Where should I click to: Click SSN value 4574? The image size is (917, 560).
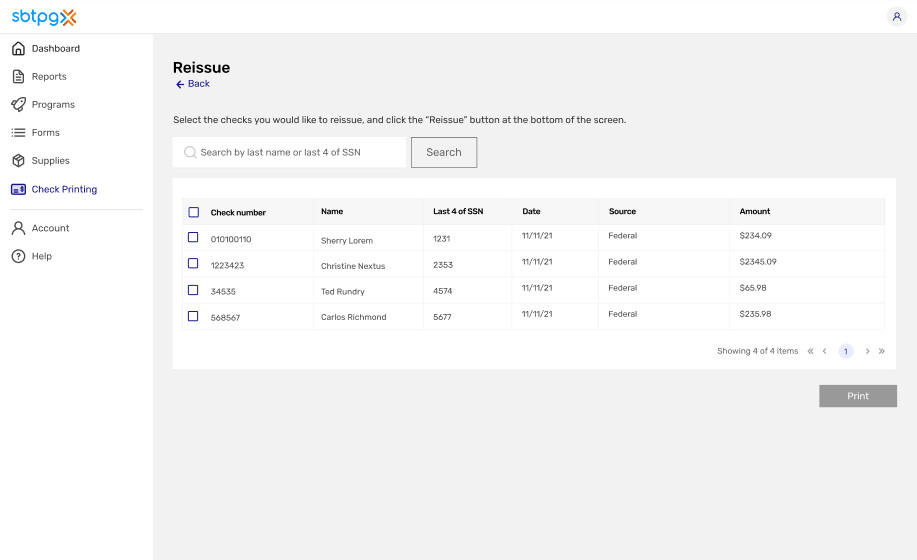443,291
